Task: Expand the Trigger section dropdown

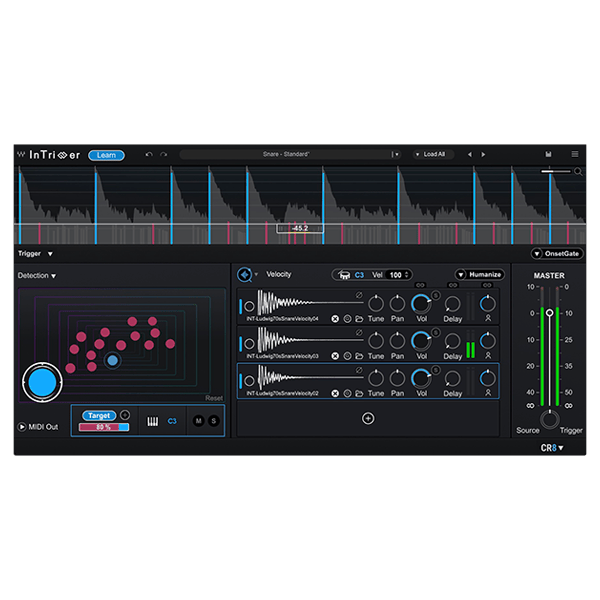Action: point(50,254)
